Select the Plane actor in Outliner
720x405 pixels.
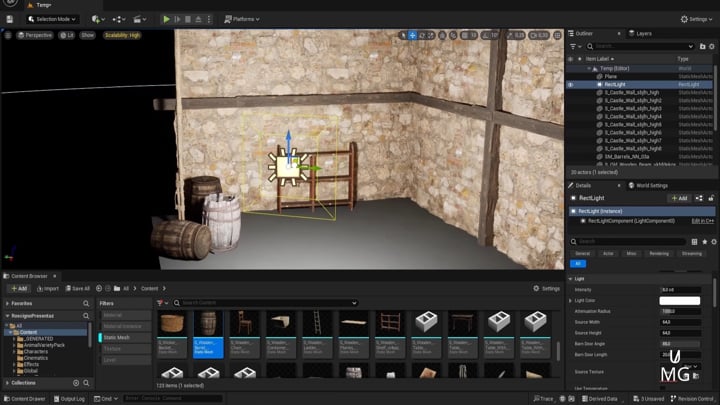tap(610, 77)
